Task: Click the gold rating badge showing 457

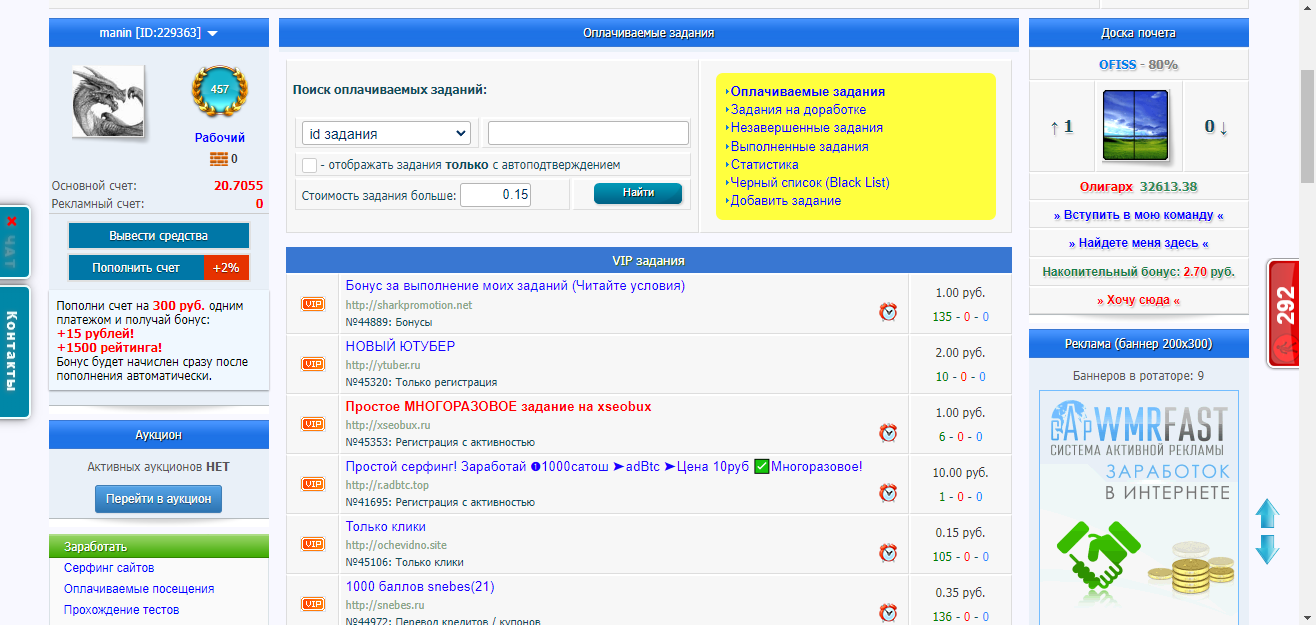Action: tap(219, 91)
